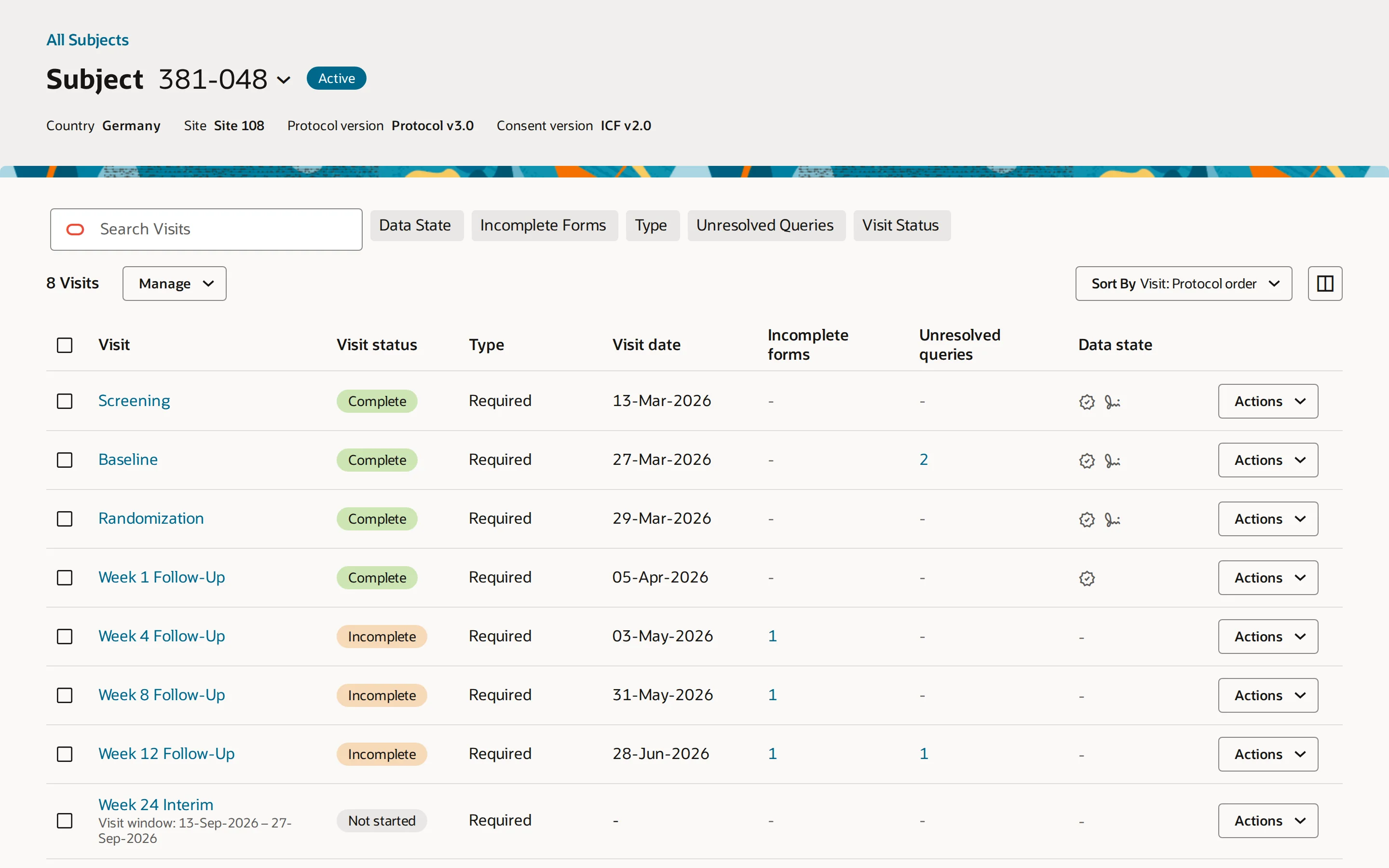Check the Week 1 Follow-Up checkbox
This screenshot has height=868, width=1389.
pos(65,578)
